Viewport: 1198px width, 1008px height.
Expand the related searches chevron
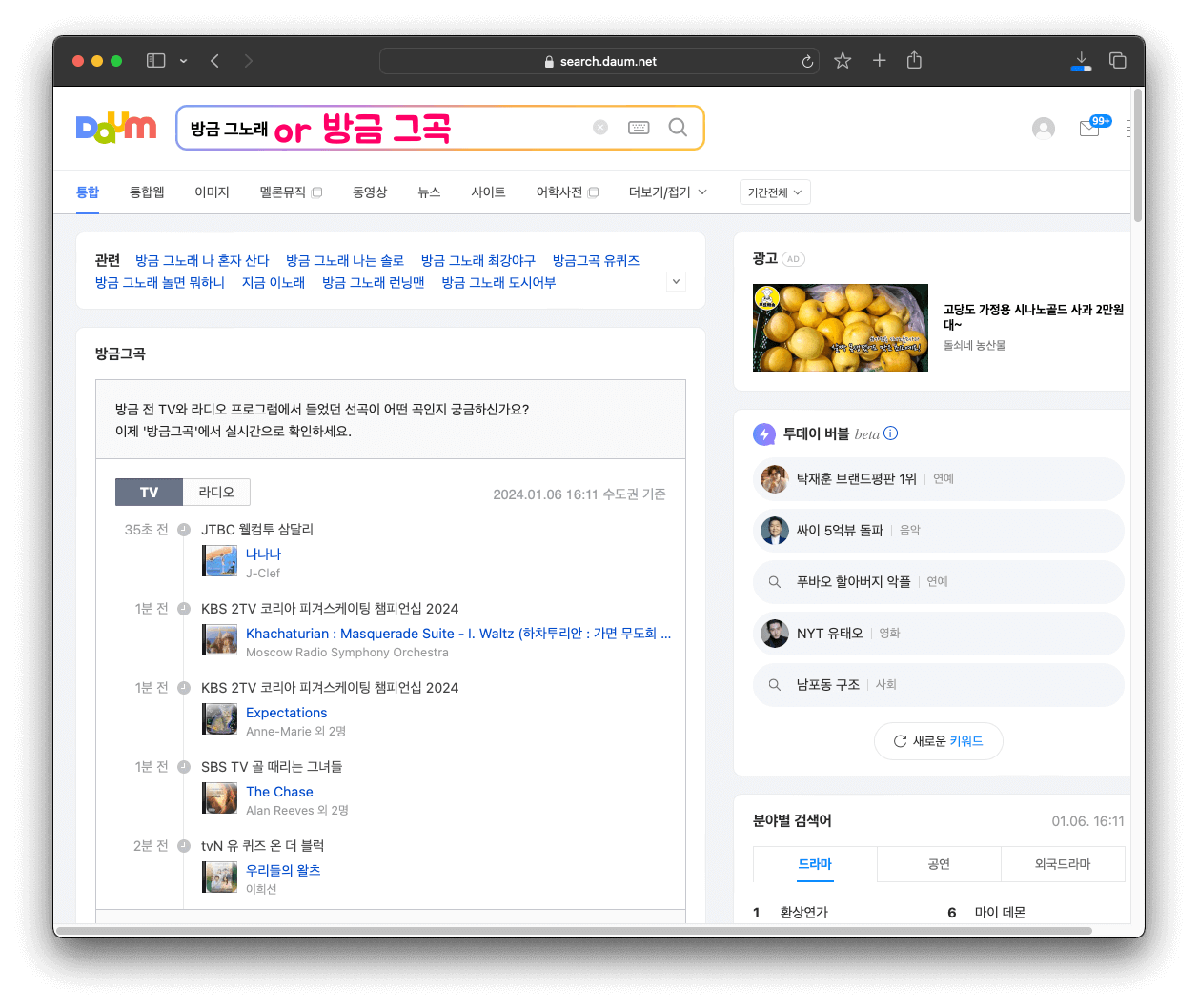676,281
